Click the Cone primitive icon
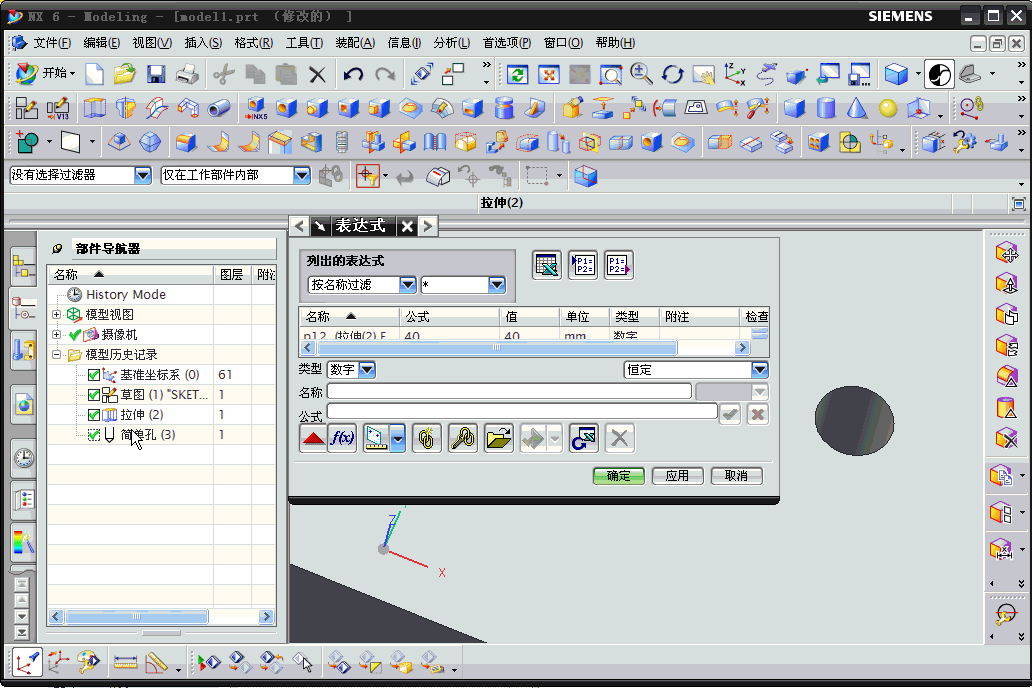This screenshot has height=688, width=1032. [856, 108]
